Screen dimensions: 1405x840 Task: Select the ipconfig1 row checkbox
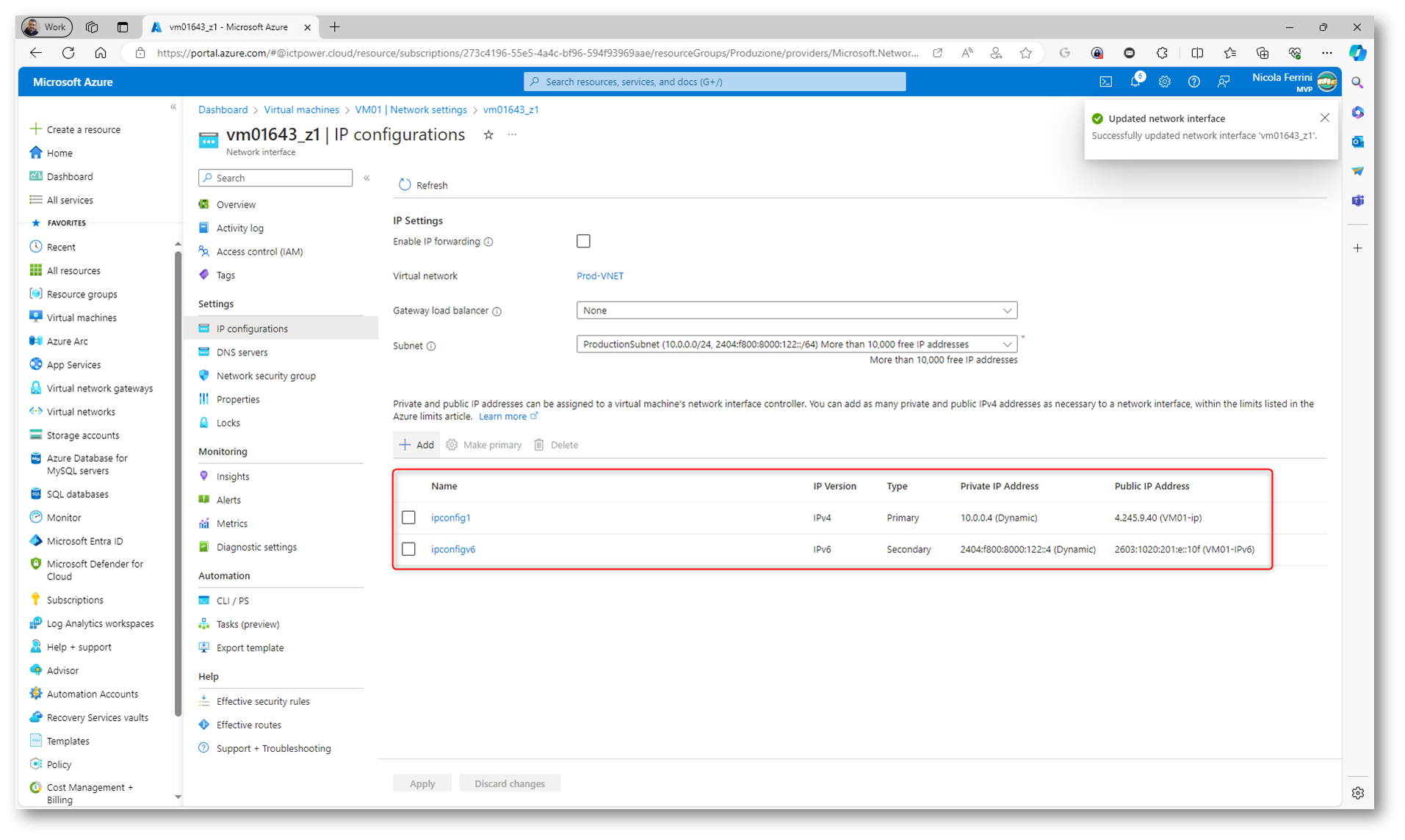click(x=409, y=518)
